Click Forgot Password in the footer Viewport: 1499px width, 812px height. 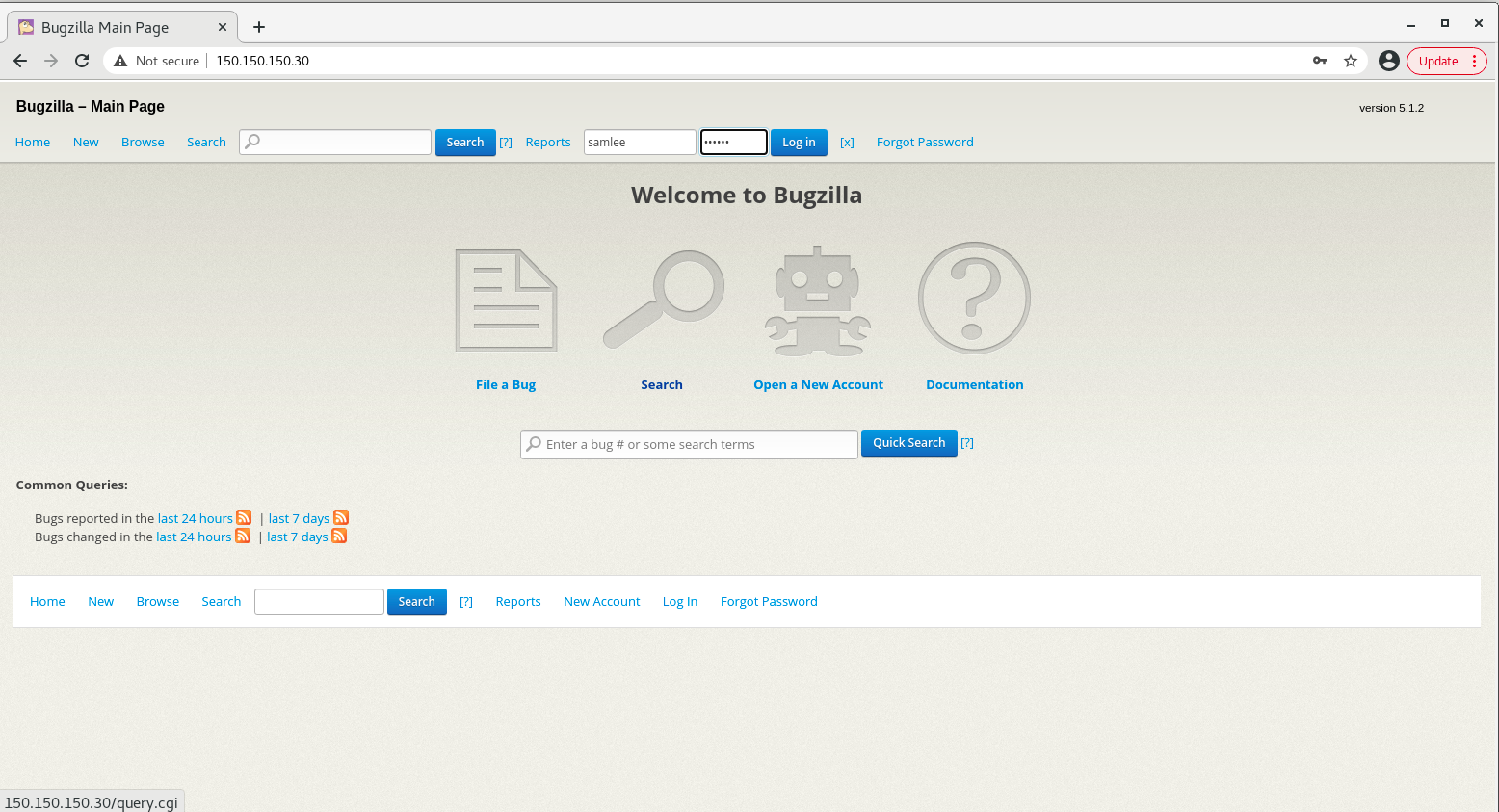769,601
